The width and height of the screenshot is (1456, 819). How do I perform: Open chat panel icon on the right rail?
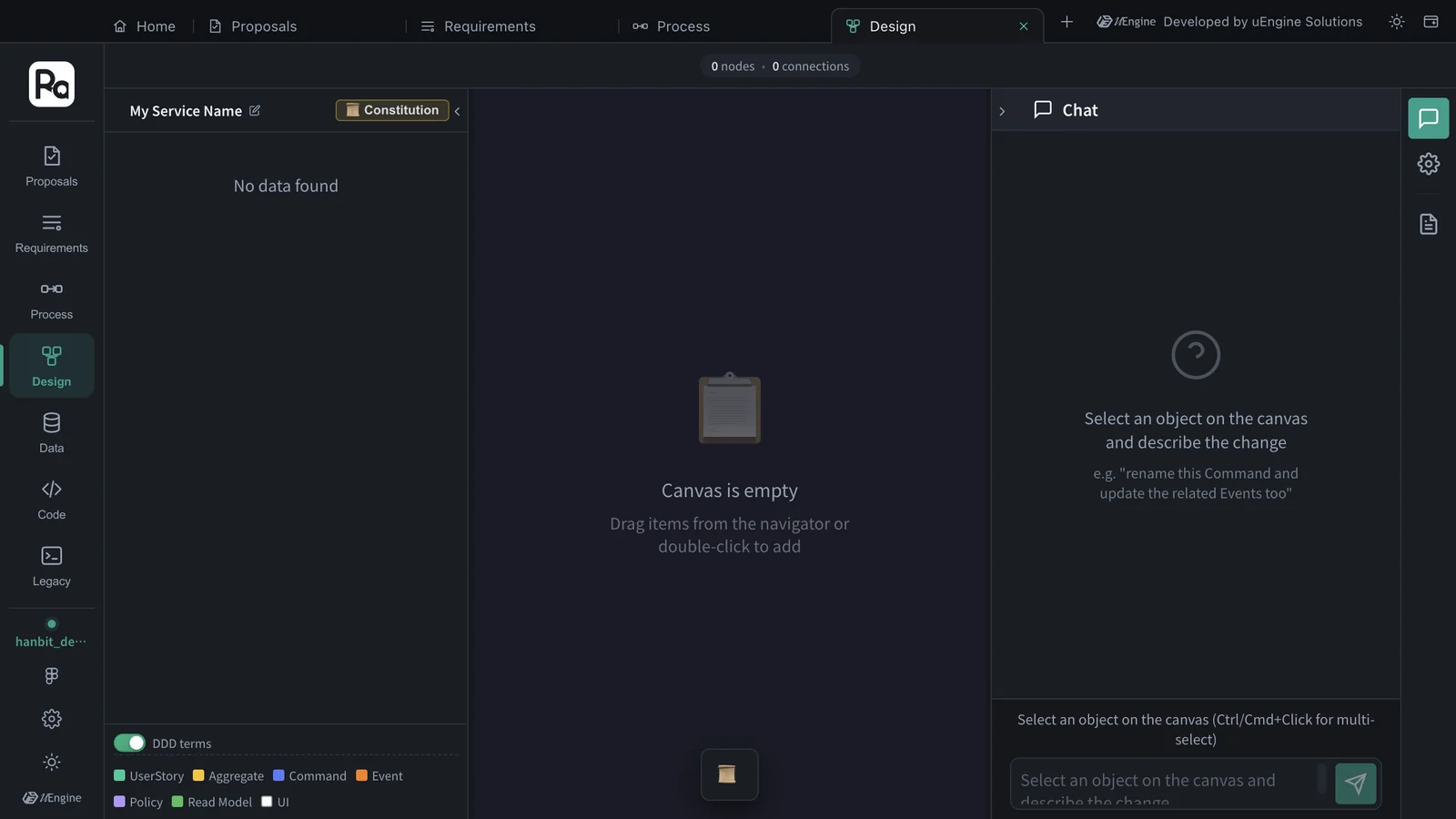pyautogui.click(x=1429, y=118)
